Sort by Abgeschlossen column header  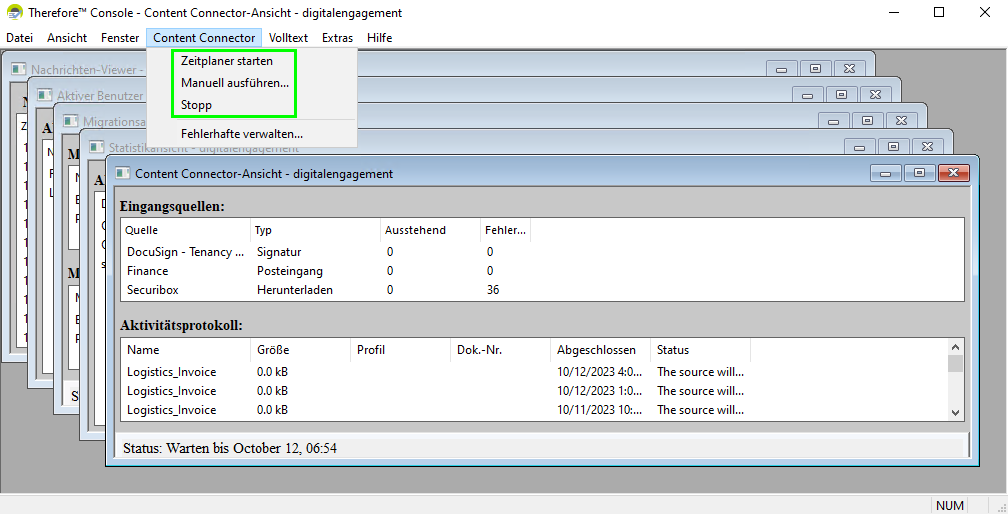(x=600, y=350)
